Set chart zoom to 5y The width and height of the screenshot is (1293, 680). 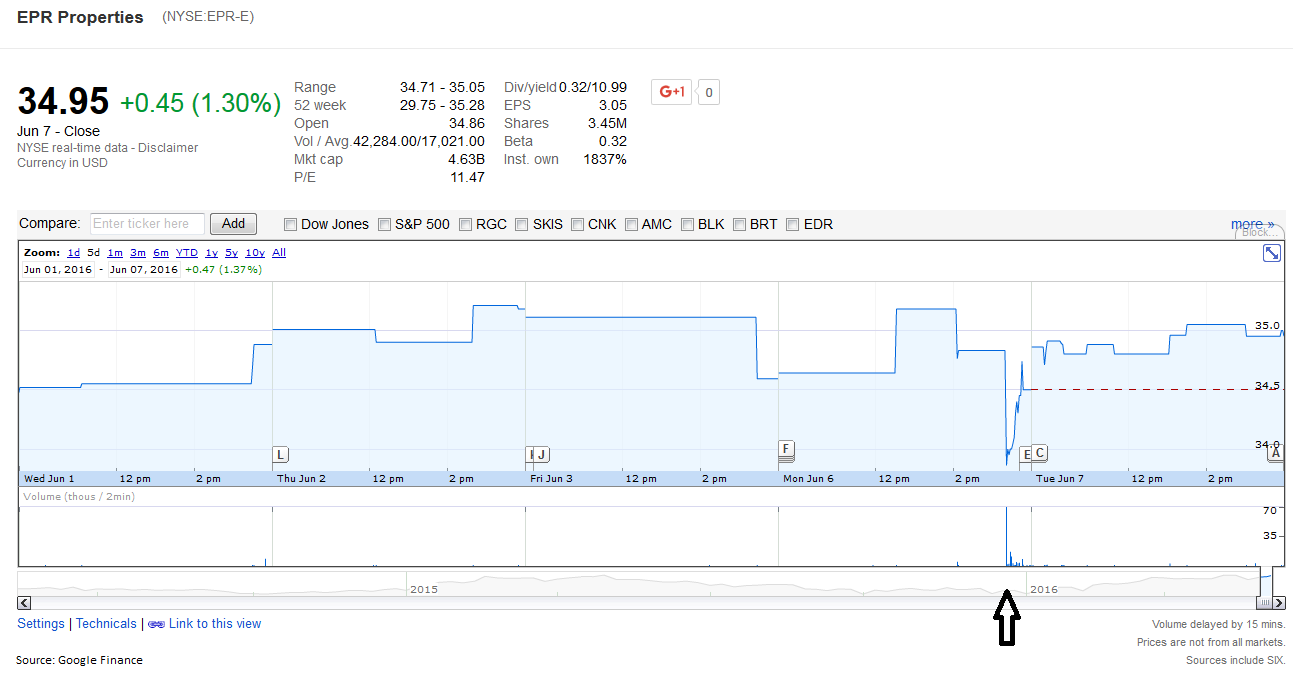coord(231,253)
